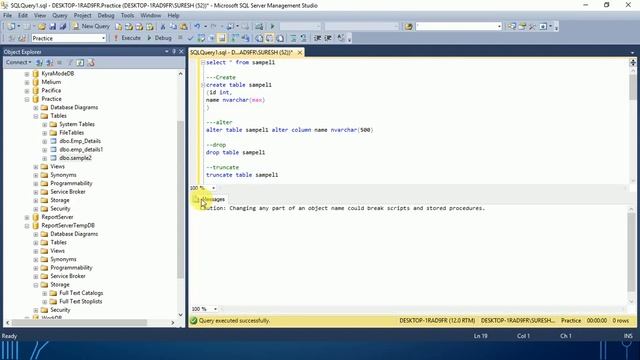Select the Messages results tab
This screenshot has width=640, height=360.
209,199
